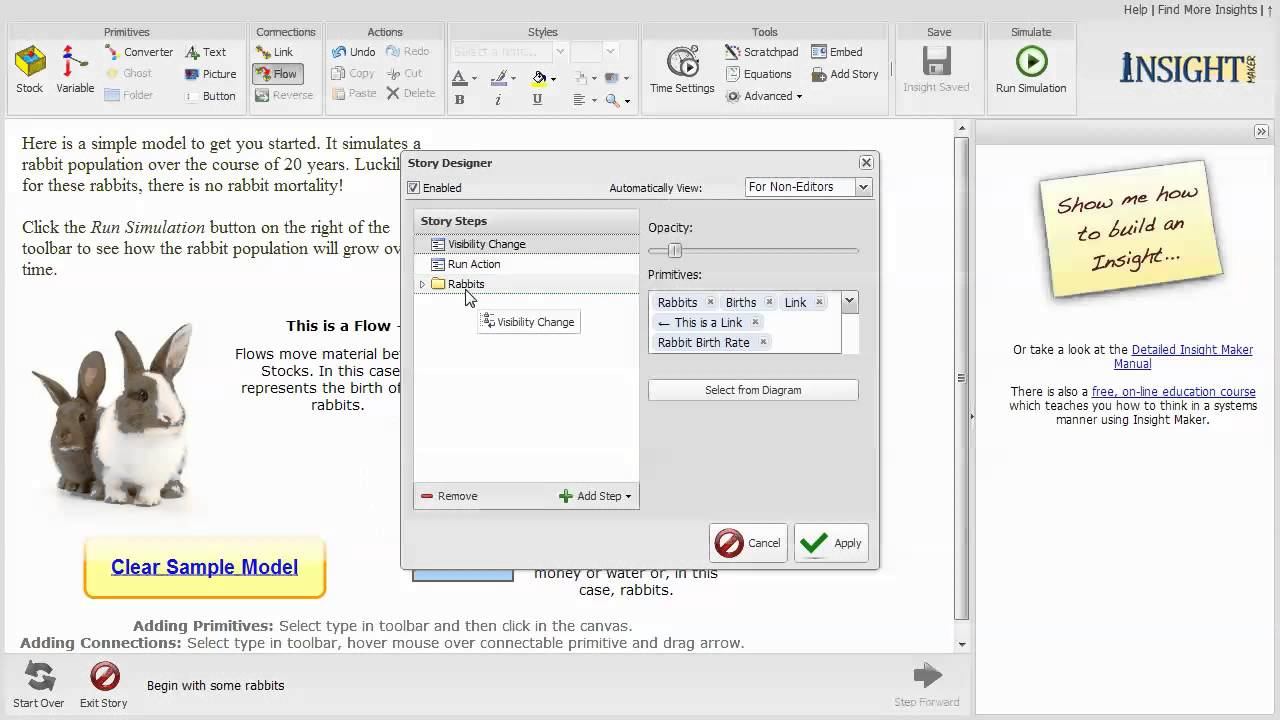Open the font color picker
The image size is (1280, 720).
pos(464,78)
